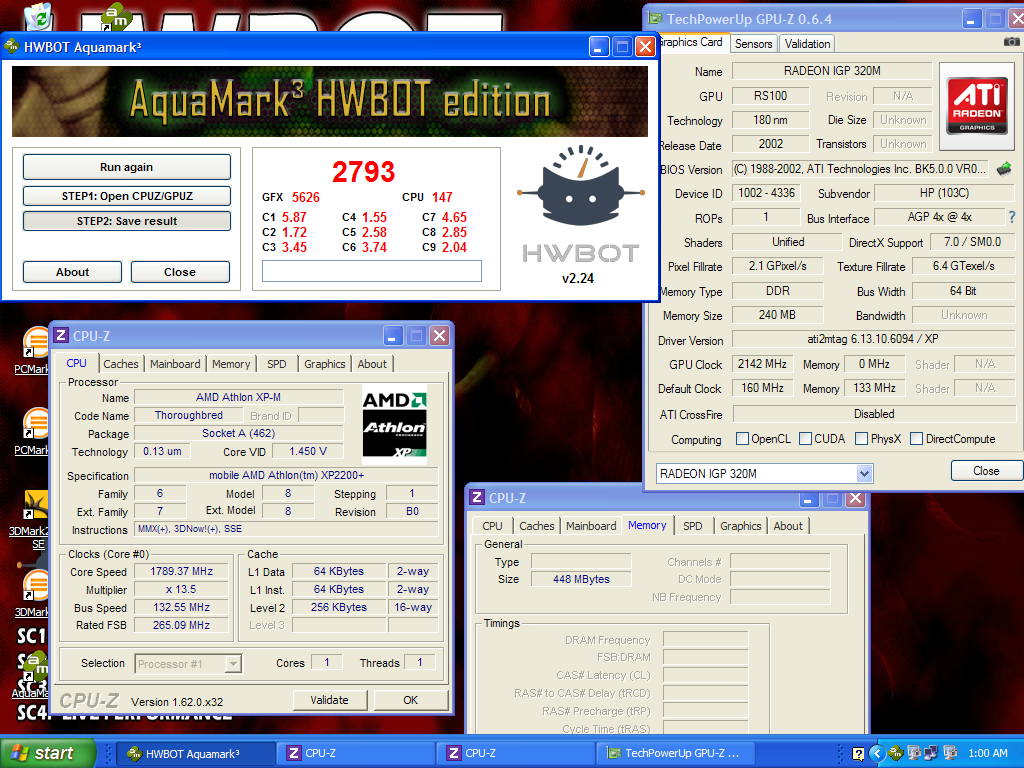Click the OK button in CPU-Z
Screen dimensions: 1024x768
410,700
